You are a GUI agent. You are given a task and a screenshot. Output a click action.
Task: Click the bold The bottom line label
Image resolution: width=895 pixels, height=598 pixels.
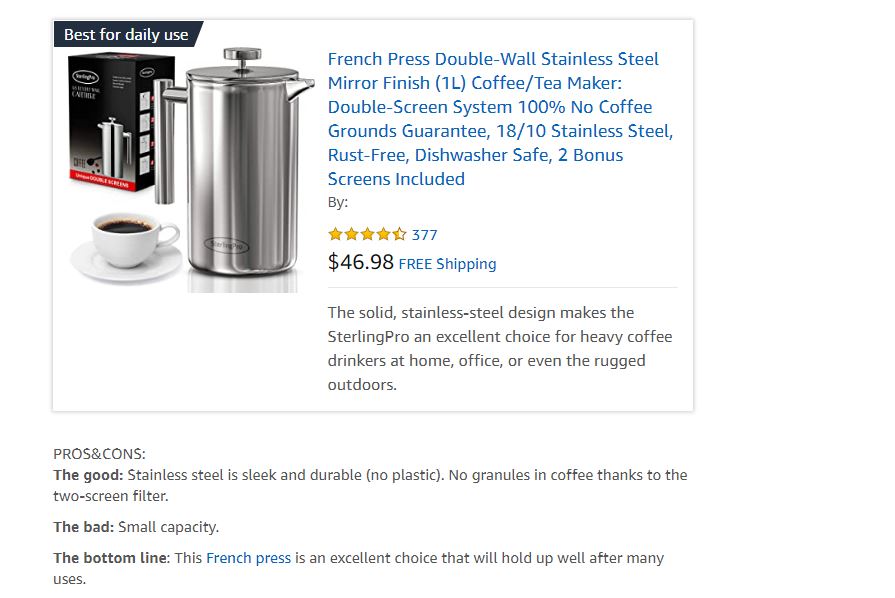coord(110,558)
